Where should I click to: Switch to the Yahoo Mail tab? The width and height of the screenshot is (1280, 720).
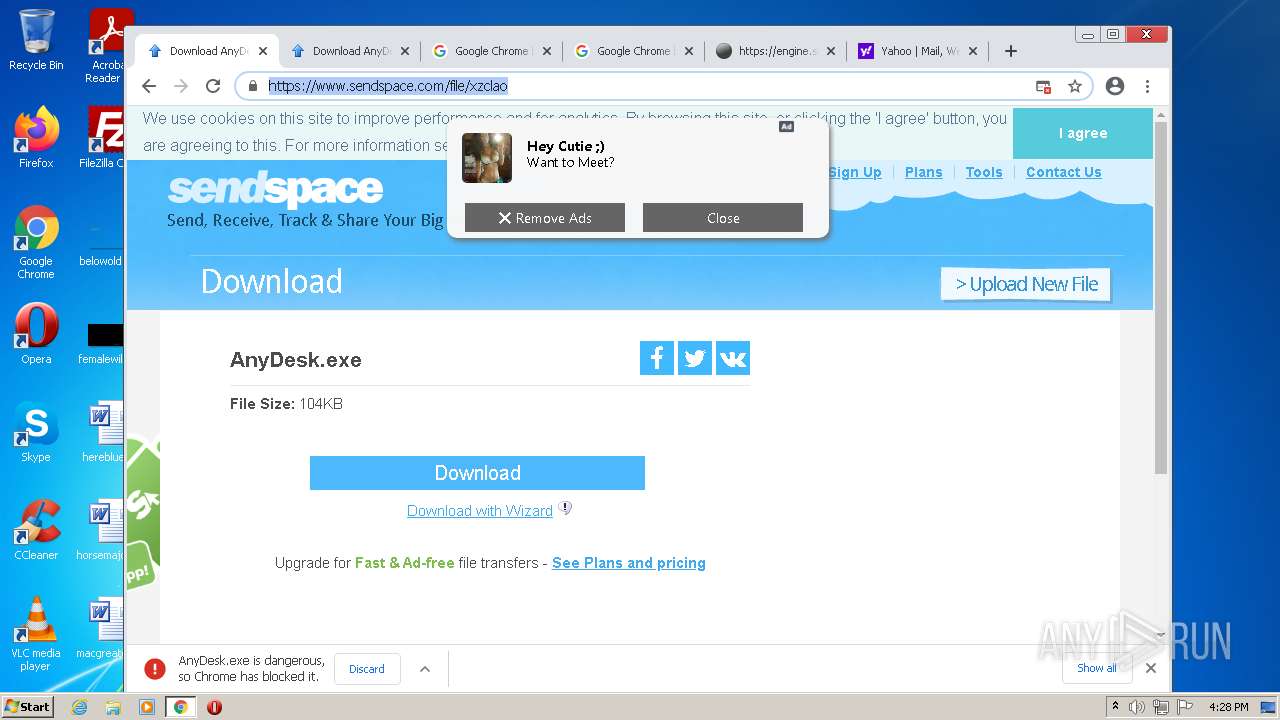919,51
